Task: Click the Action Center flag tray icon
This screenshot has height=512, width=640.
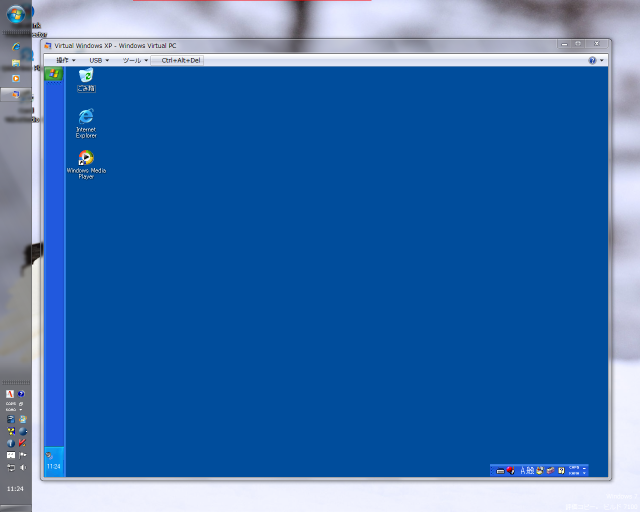Action: coord(22,455)
